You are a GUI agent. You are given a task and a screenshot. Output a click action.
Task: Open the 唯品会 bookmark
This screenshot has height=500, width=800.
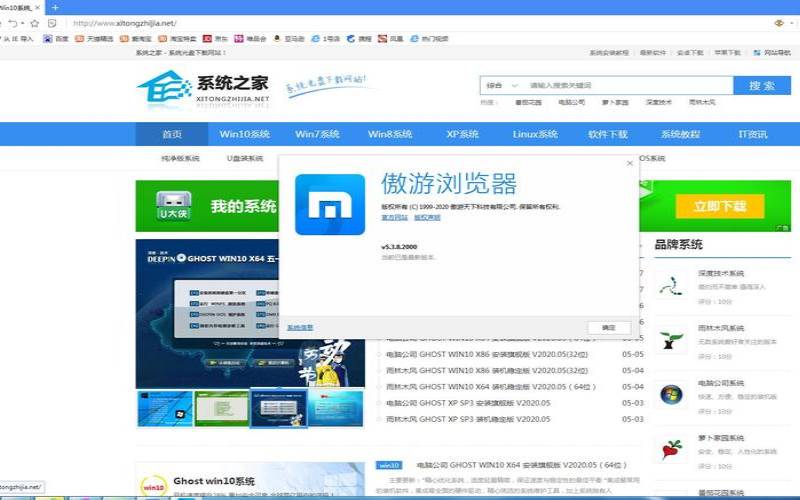click(x=250, y=39)
